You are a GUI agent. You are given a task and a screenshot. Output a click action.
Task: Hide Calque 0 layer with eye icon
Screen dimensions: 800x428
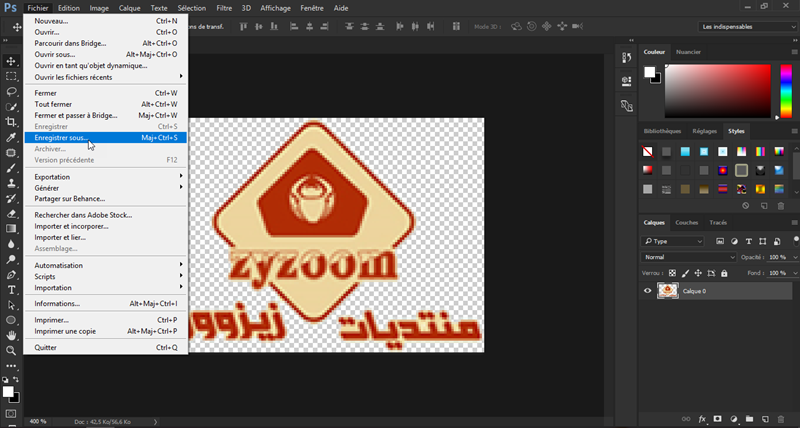[x=647, y=291]
